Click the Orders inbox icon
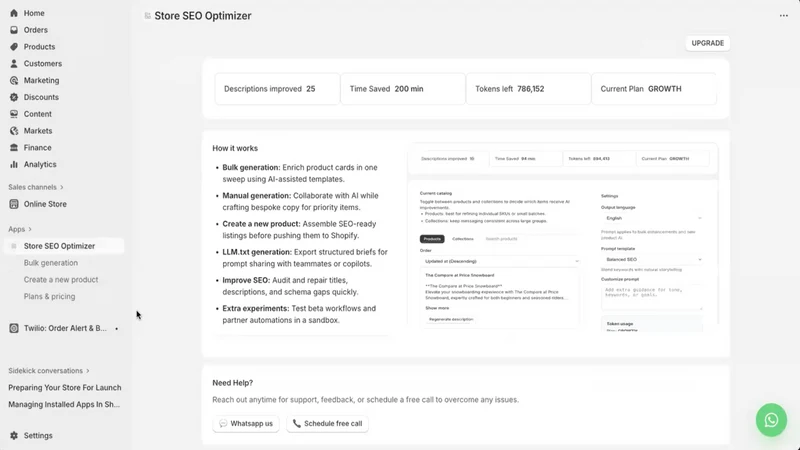The image size is (800, 450). pos(14,30)
